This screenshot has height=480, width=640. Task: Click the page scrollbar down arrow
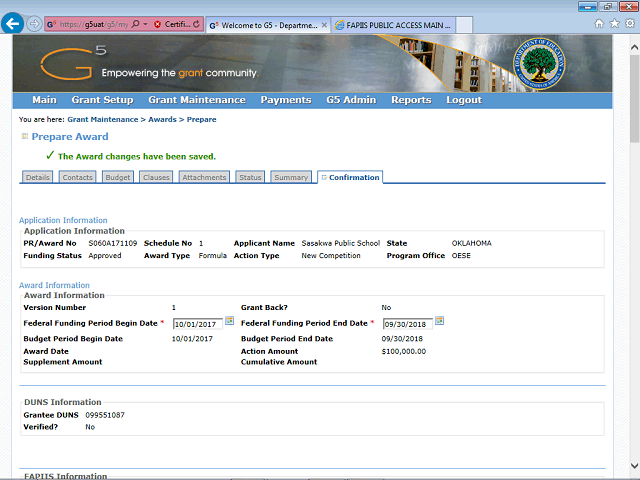pos(634,466)
